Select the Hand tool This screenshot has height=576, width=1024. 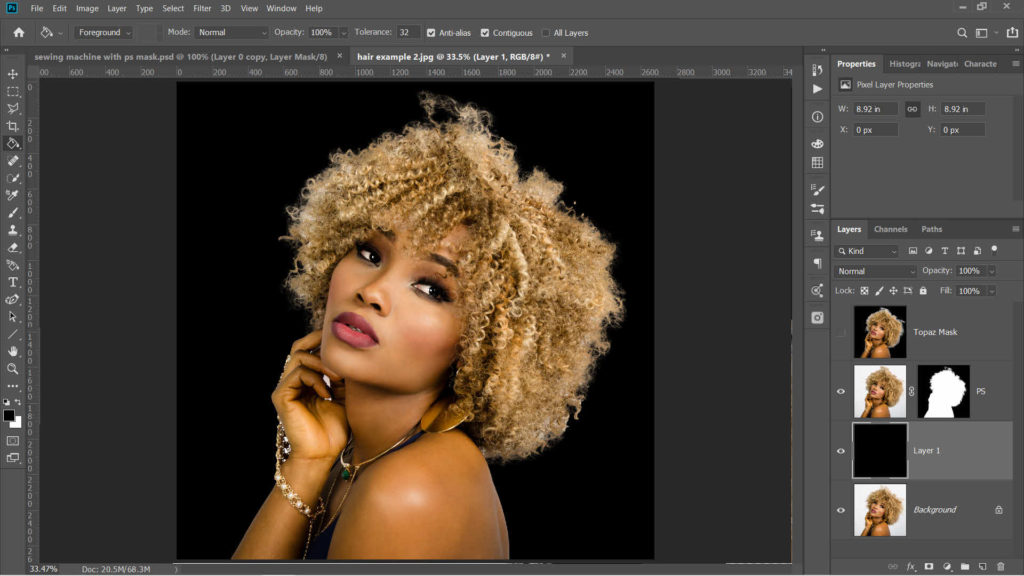pos(12,351)
